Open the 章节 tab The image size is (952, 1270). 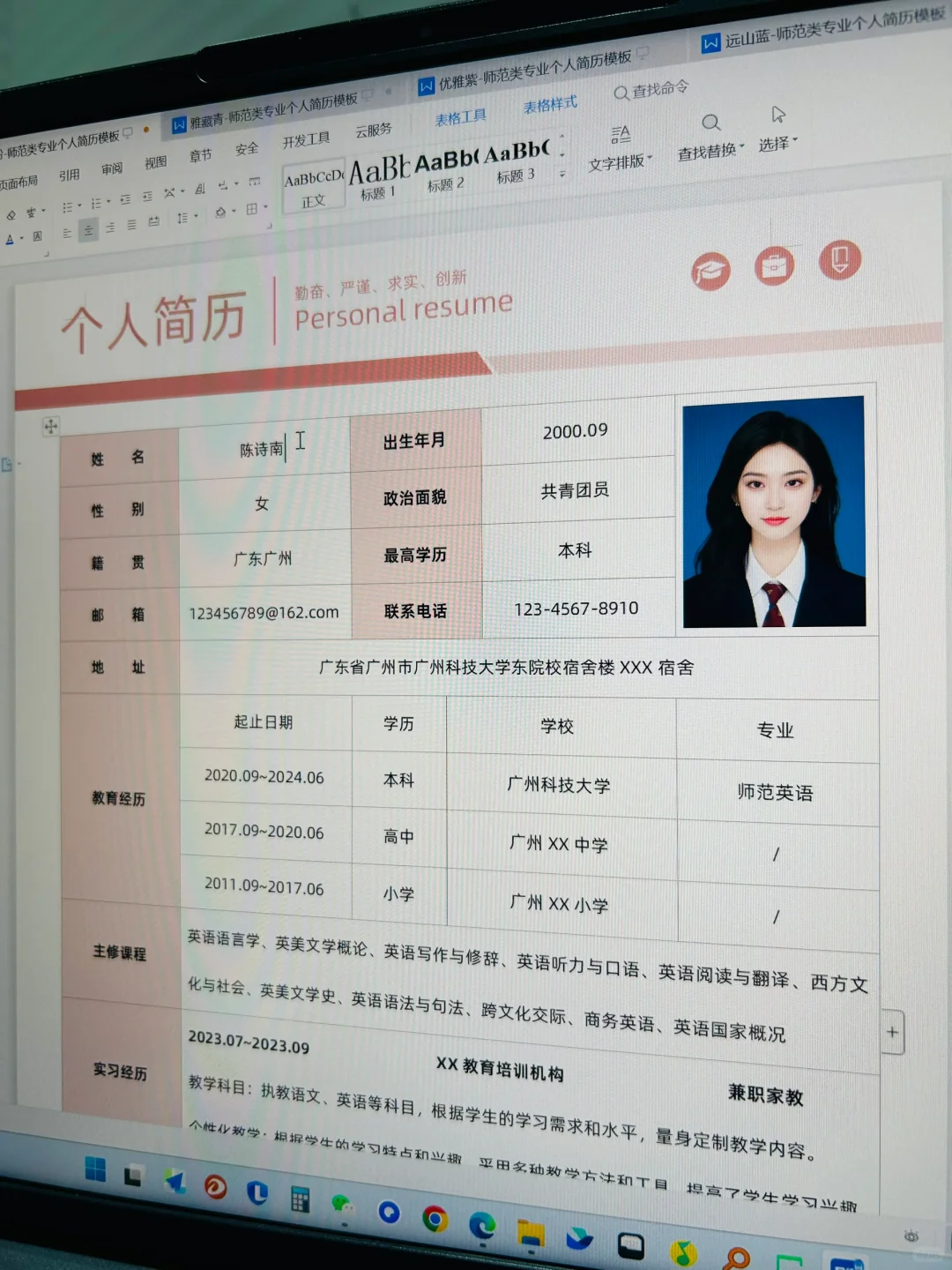click(201, 155)
